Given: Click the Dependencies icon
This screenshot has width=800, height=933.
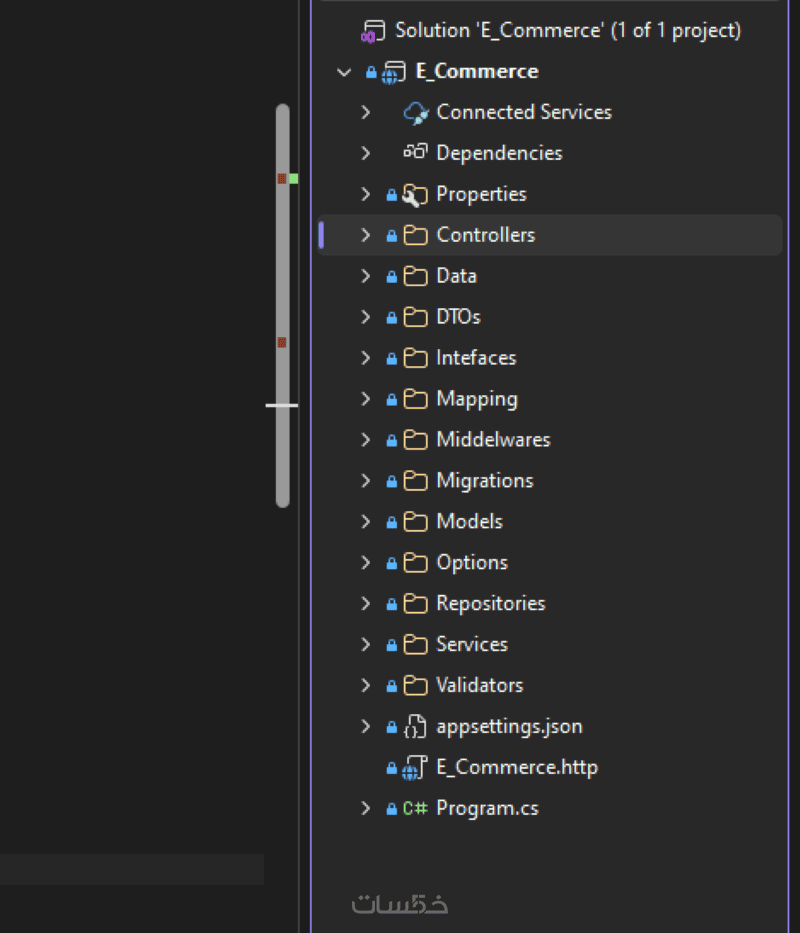Looking at the screenshot, I should 415,152.
